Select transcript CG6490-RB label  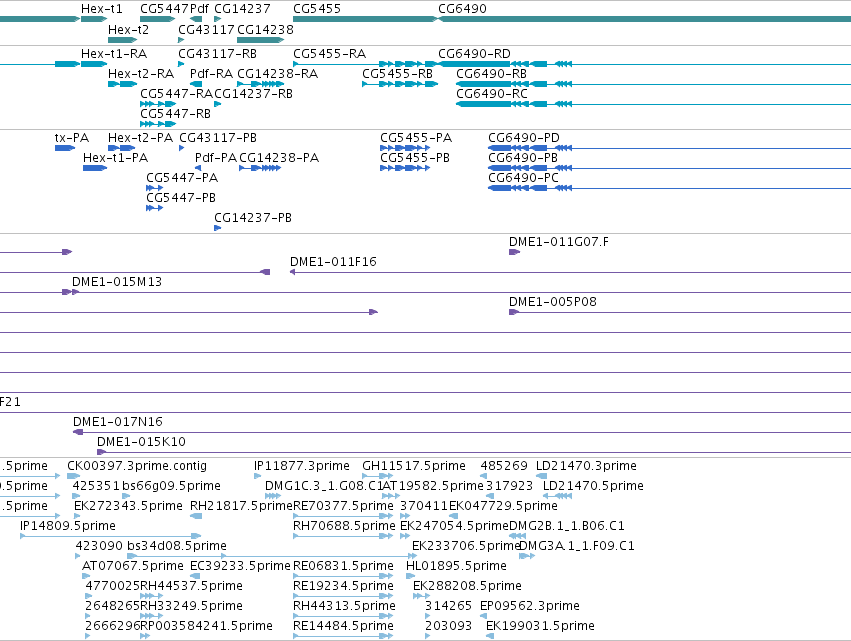(x=491, y=73)
